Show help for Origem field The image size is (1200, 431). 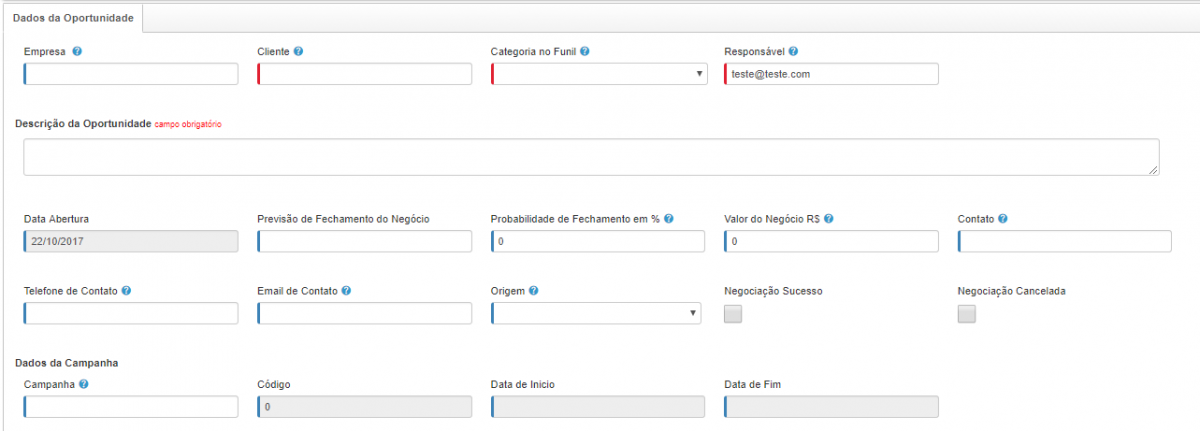[x=534, y=291]
